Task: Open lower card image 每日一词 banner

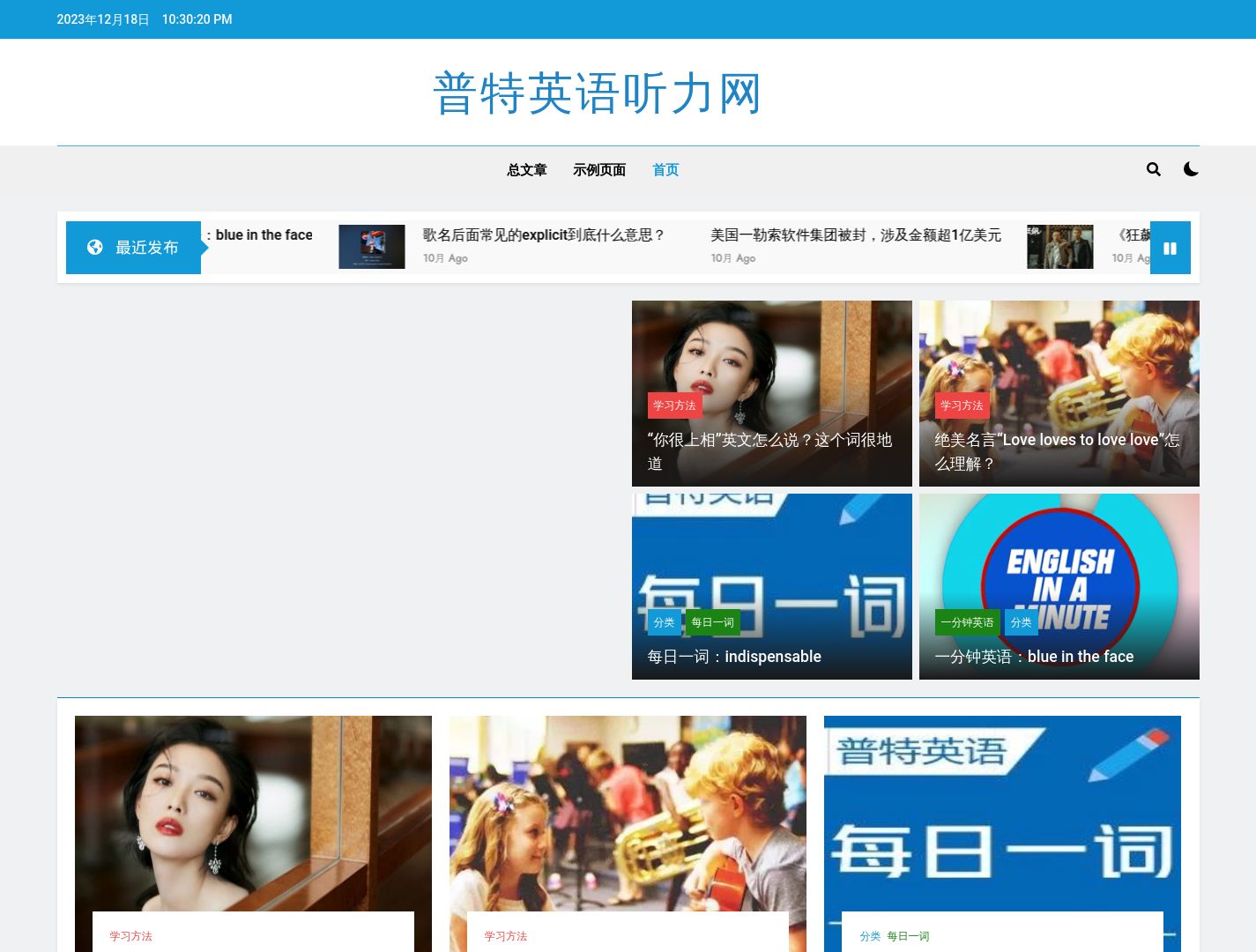Action: pyautogui.click(x=1002, y=813)
